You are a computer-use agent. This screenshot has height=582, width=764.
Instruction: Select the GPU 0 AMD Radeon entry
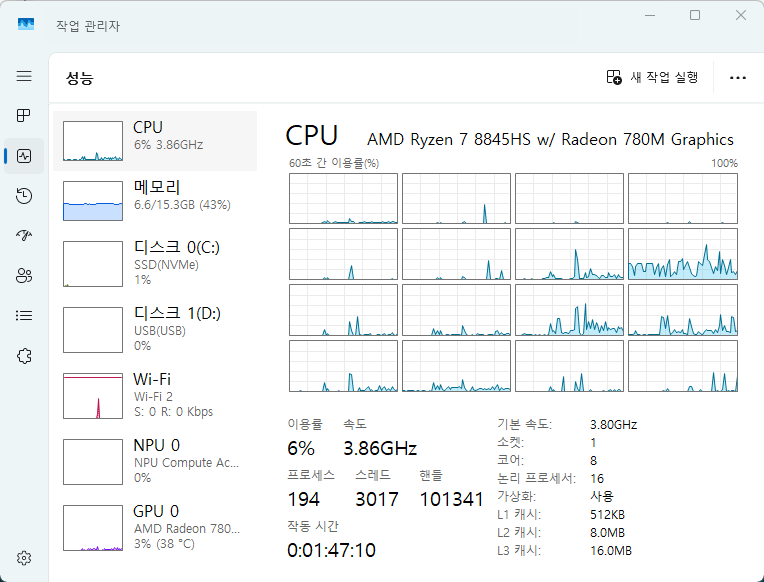coord(155,527)
